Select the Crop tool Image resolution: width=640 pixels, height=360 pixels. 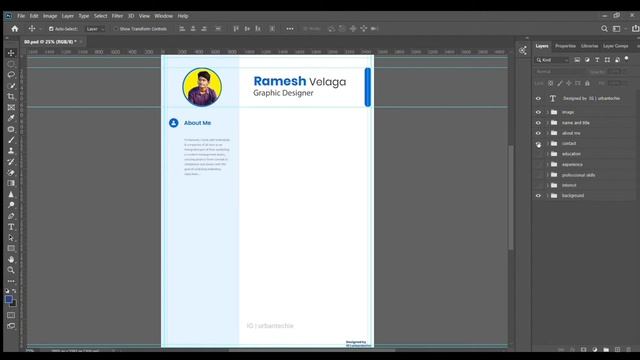pos(11,97)
